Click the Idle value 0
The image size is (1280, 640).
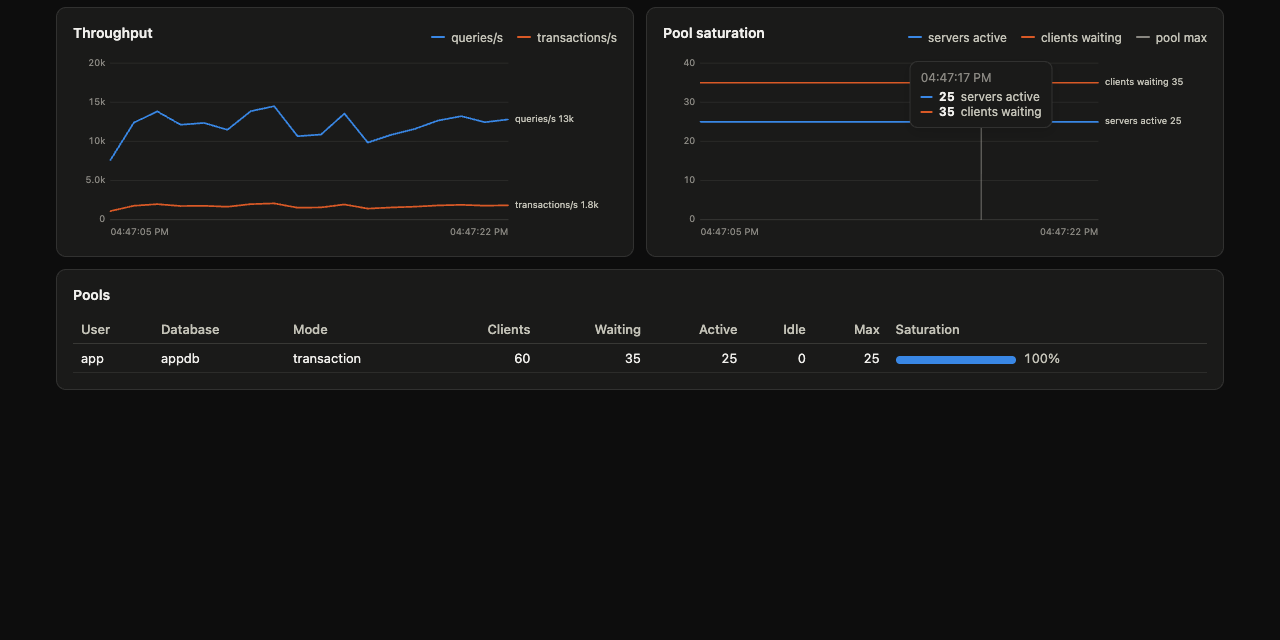pyautogui.click(x=802, y=358)
